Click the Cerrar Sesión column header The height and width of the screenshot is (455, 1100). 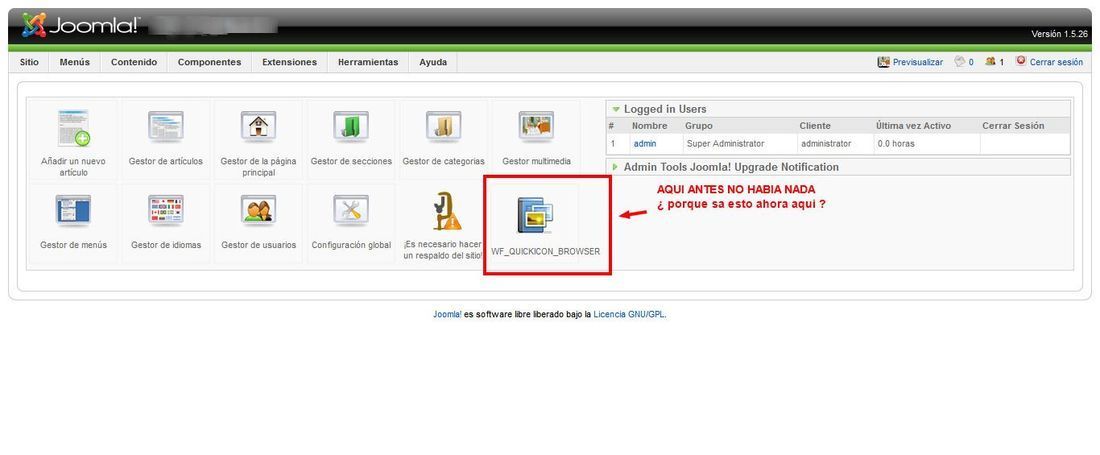tap(1013, 126)
